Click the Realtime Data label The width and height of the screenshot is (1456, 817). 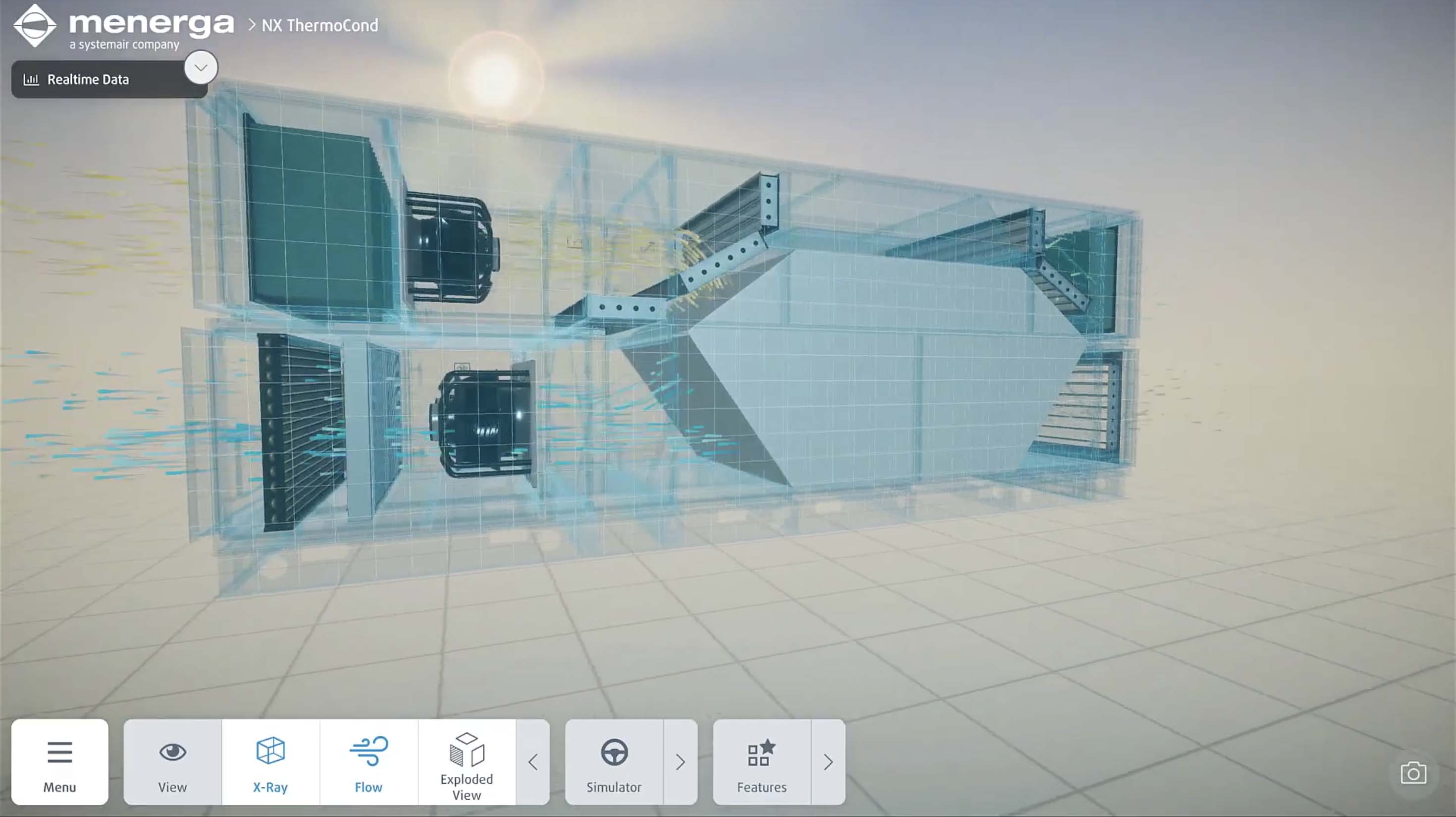click(88, 80)
